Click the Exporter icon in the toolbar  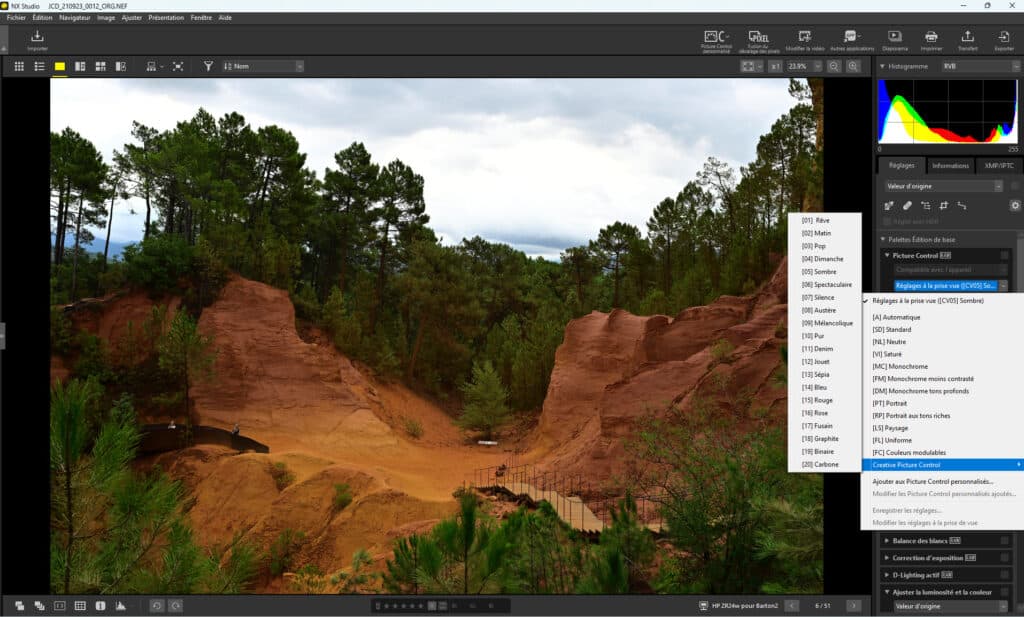pos(1003,37)
